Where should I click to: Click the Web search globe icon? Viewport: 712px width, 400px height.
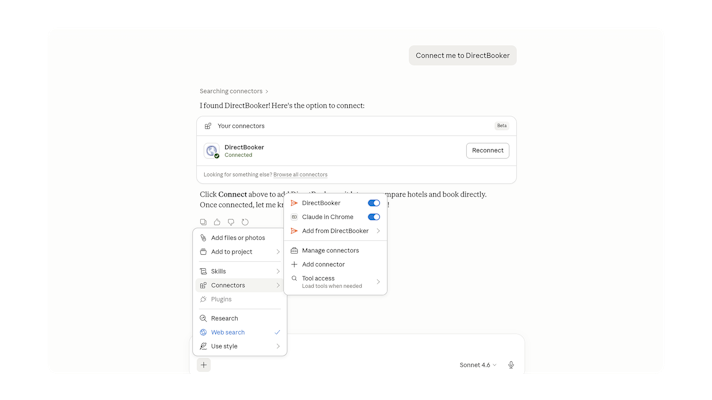(x=203, y=332)
